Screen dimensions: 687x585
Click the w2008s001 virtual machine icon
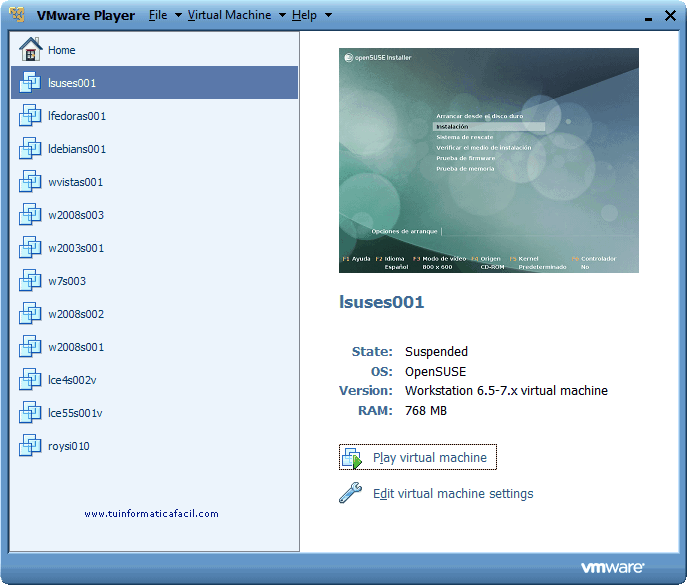30,347
